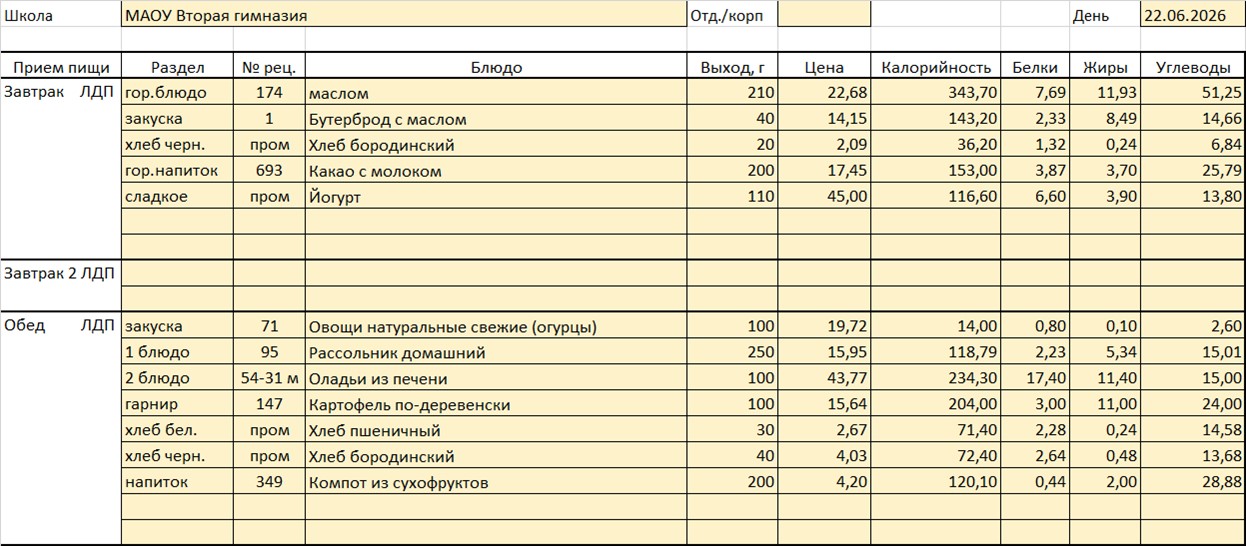This screenshot has width=1246, height=546.
Task: Click the Овощи натуральные свежие (огурцы) cell
Action: pyautogui.click(x=496, y=326)
